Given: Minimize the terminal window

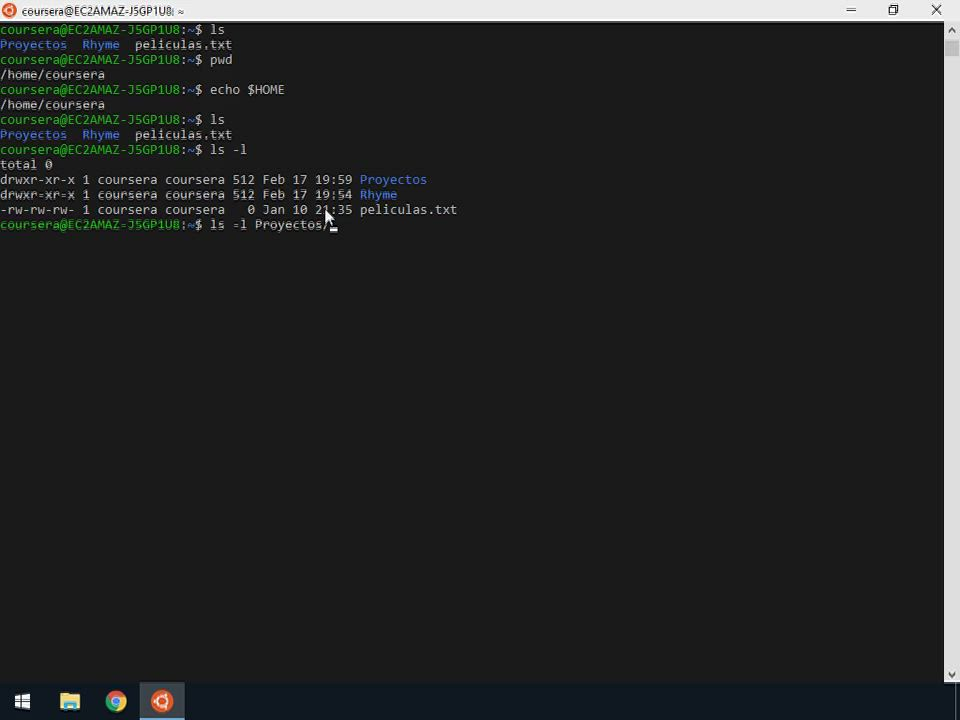Looking at the screenshot, I should click(x=851, y=10).
